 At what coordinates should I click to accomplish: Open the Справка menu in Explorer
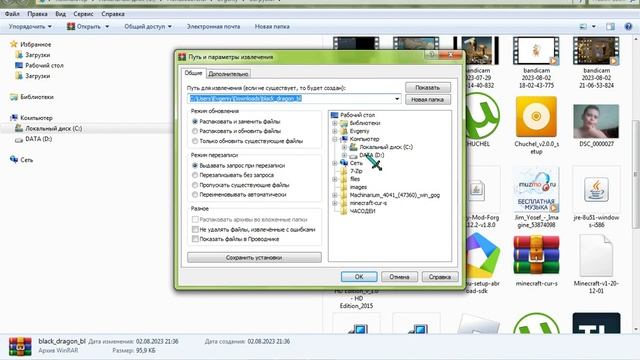click(x=113, y=14)
